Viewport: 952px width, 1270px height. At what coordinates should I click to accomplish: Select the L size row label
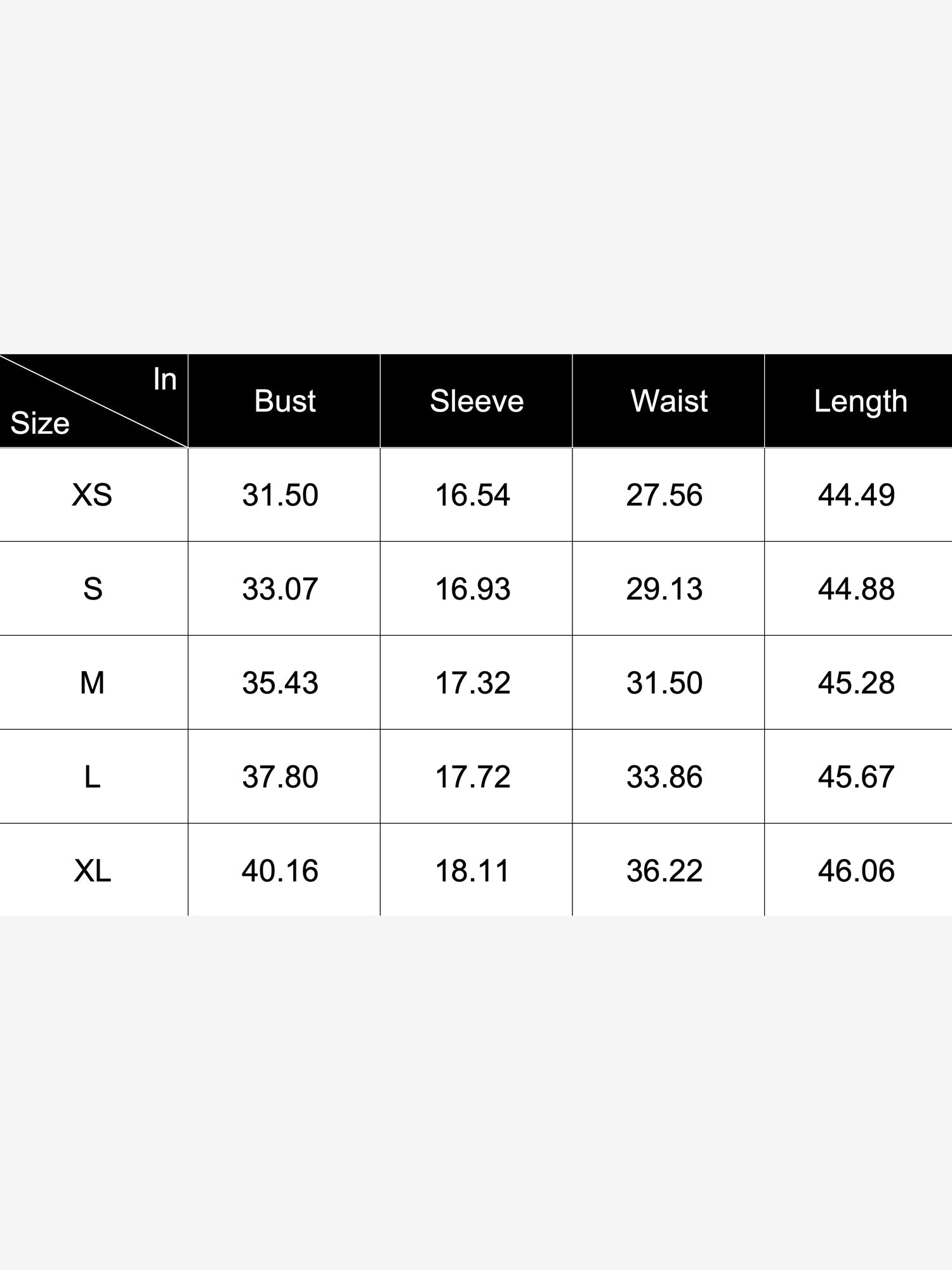tap(92, 777)
